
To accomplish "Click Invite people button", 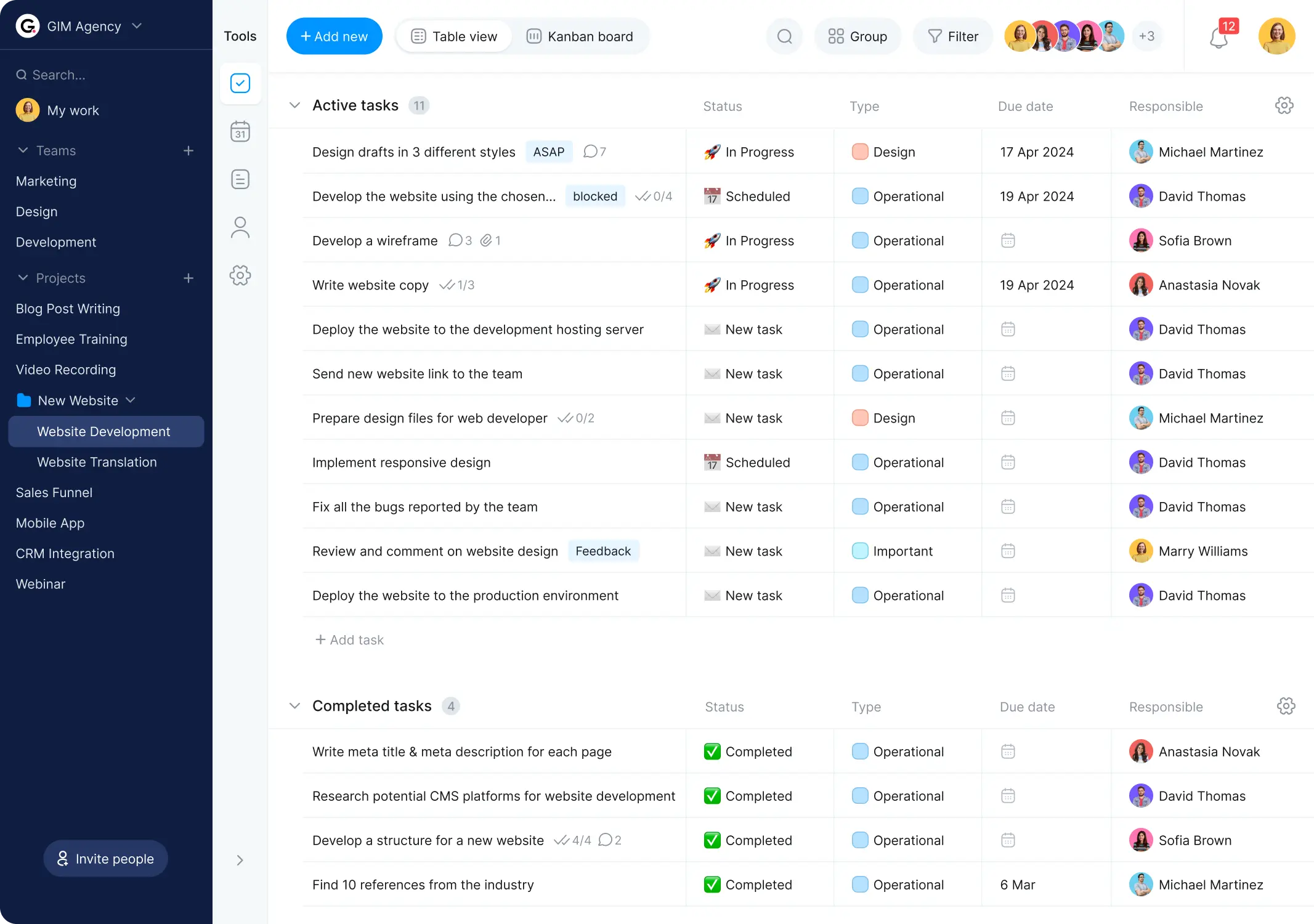I will click(105, 859).
